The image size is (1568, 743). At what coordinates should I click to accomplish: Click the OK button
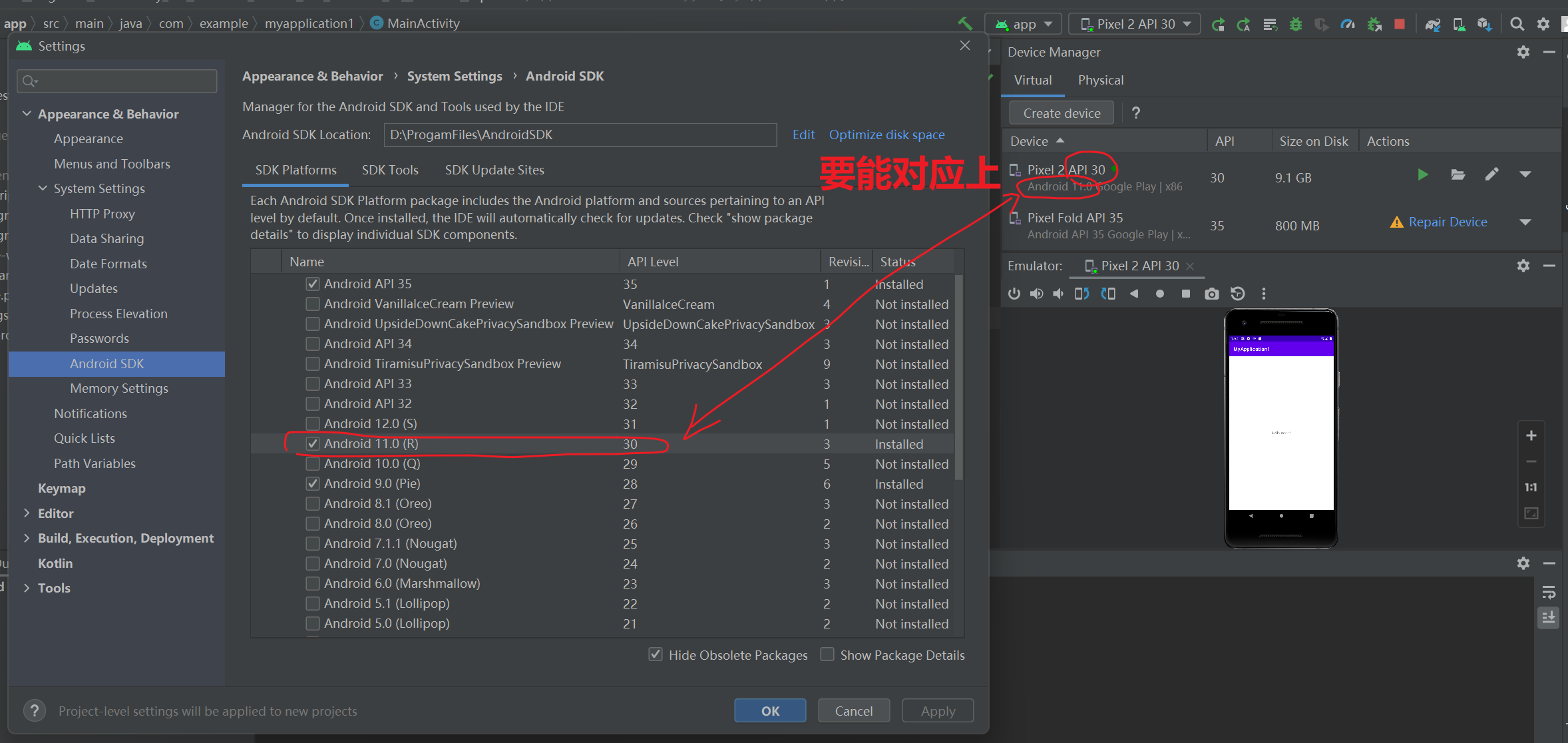point(770,711)
